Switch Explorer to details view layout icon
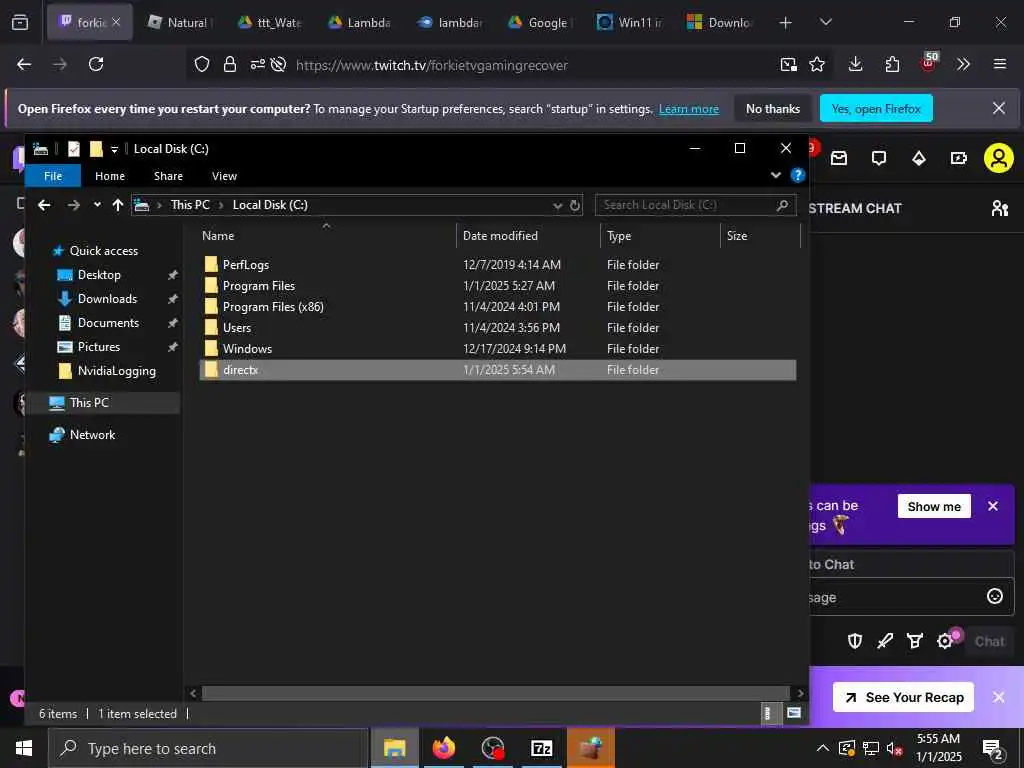 [x=769, y=713]
